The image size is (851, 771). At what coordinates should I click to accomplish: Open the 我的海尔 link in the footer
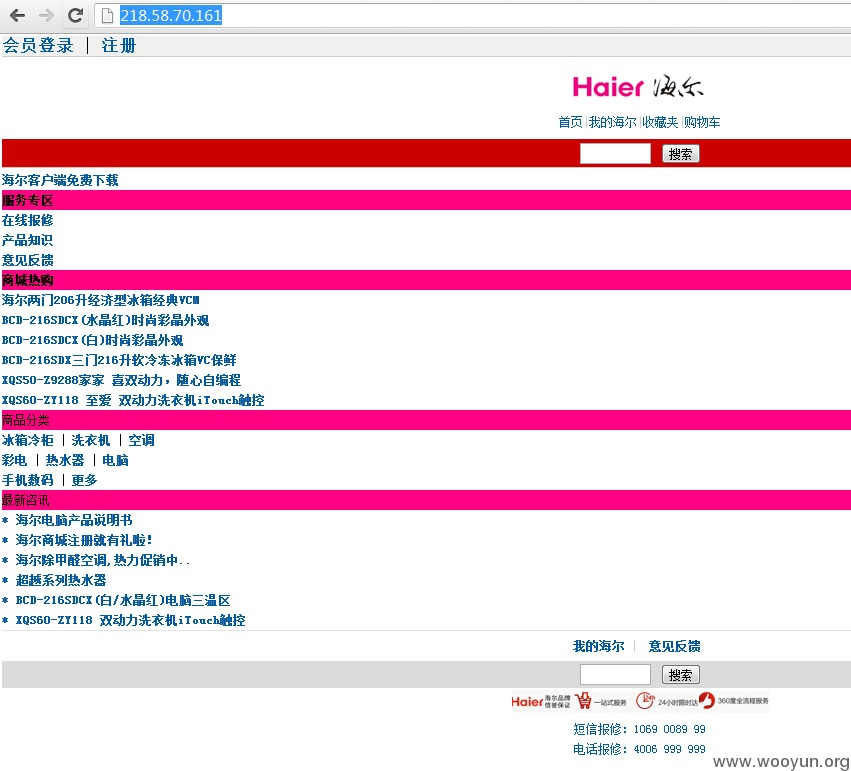599,646
